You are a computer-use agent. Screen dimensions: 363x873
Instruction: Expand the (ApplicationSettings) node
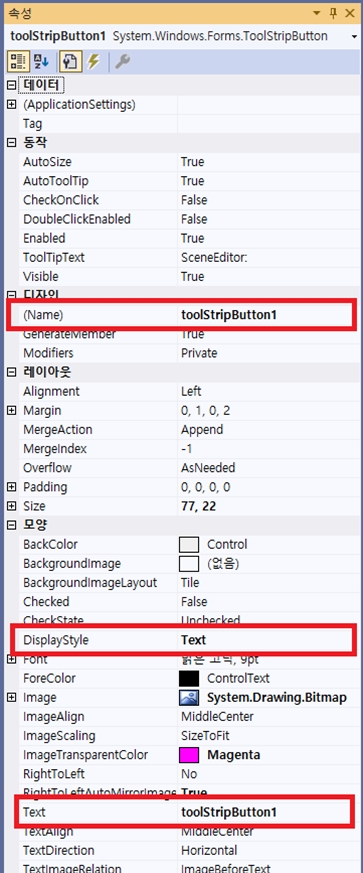click(x=11, y=104)
